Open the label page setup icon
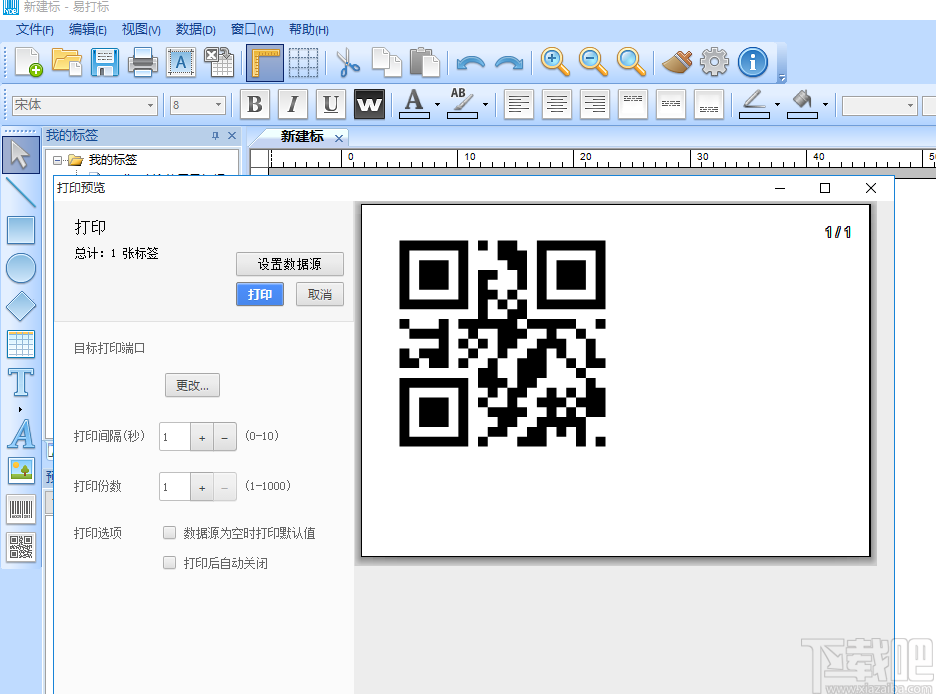 [x=181, y=62]
